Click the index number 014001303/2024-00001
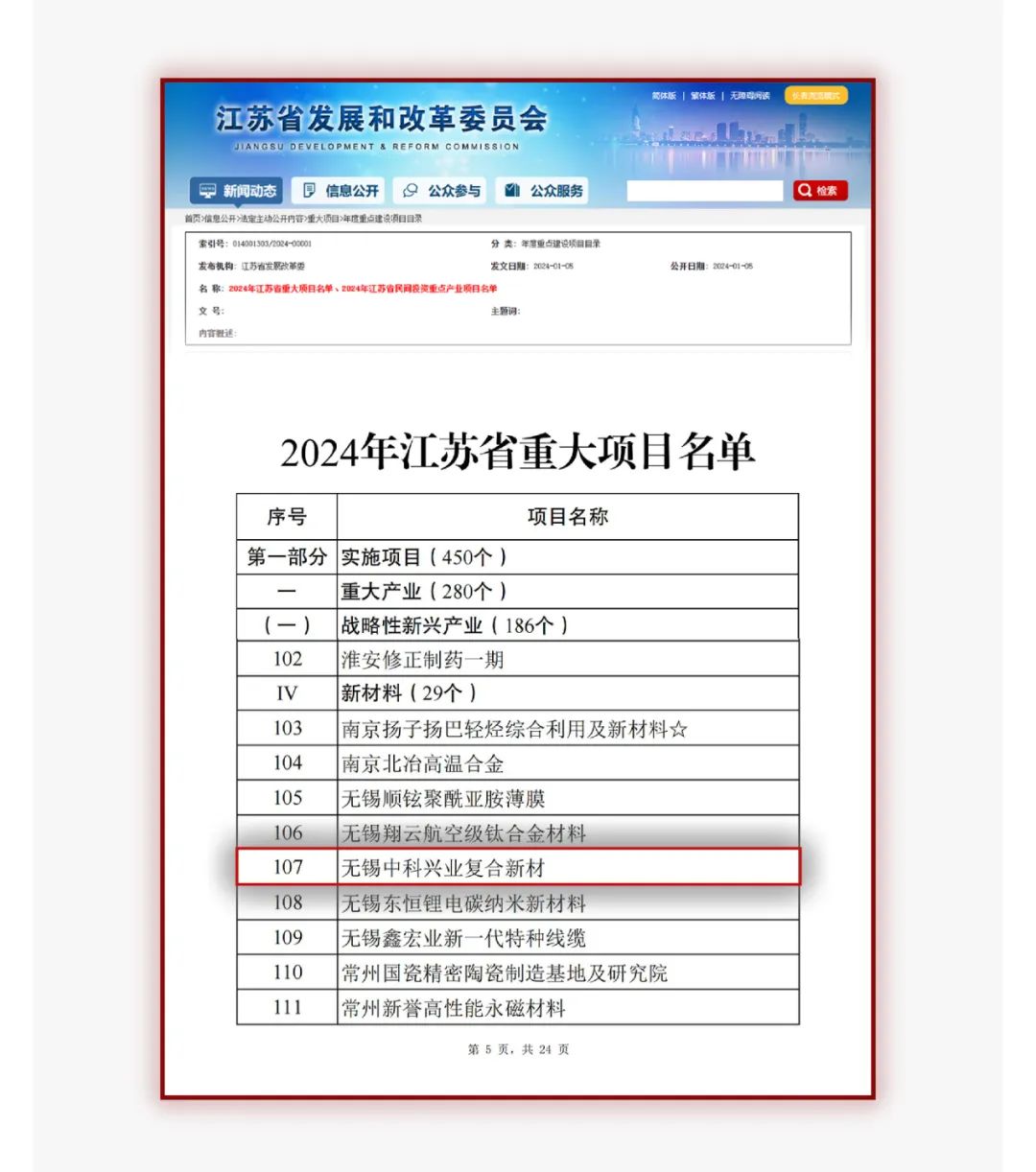Image resolution: width=1036 pixels, height=1172 pixels. tap(271, 244)
